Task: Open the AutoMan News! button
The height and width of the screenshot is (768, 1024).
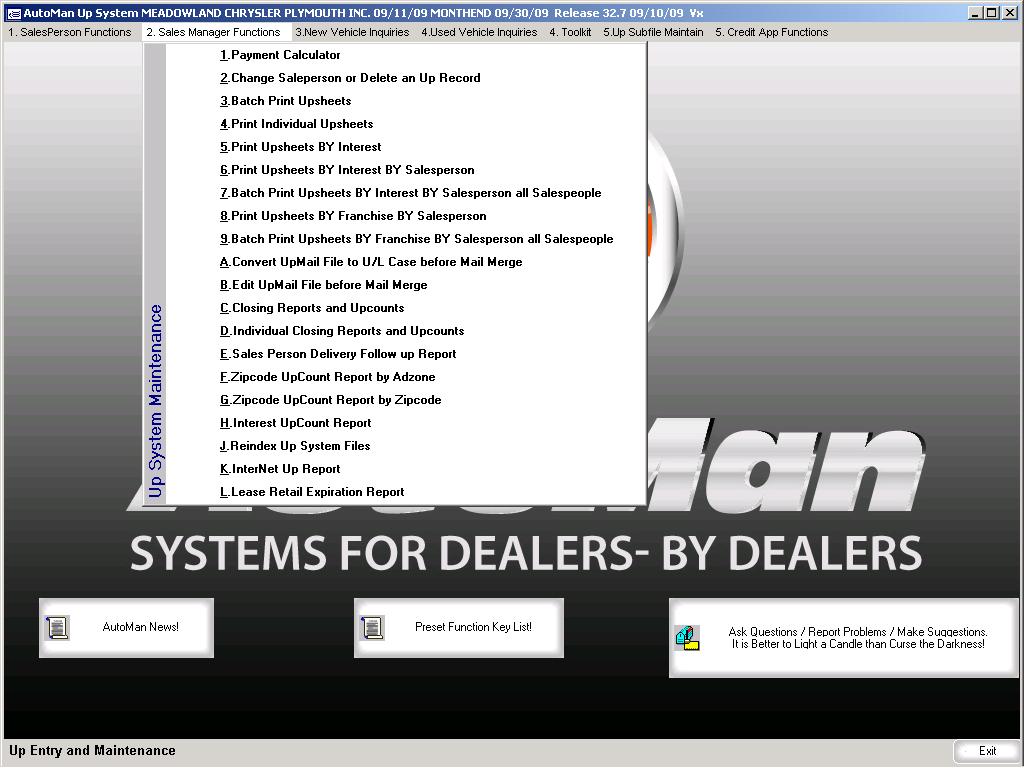Action: [140, 628]
